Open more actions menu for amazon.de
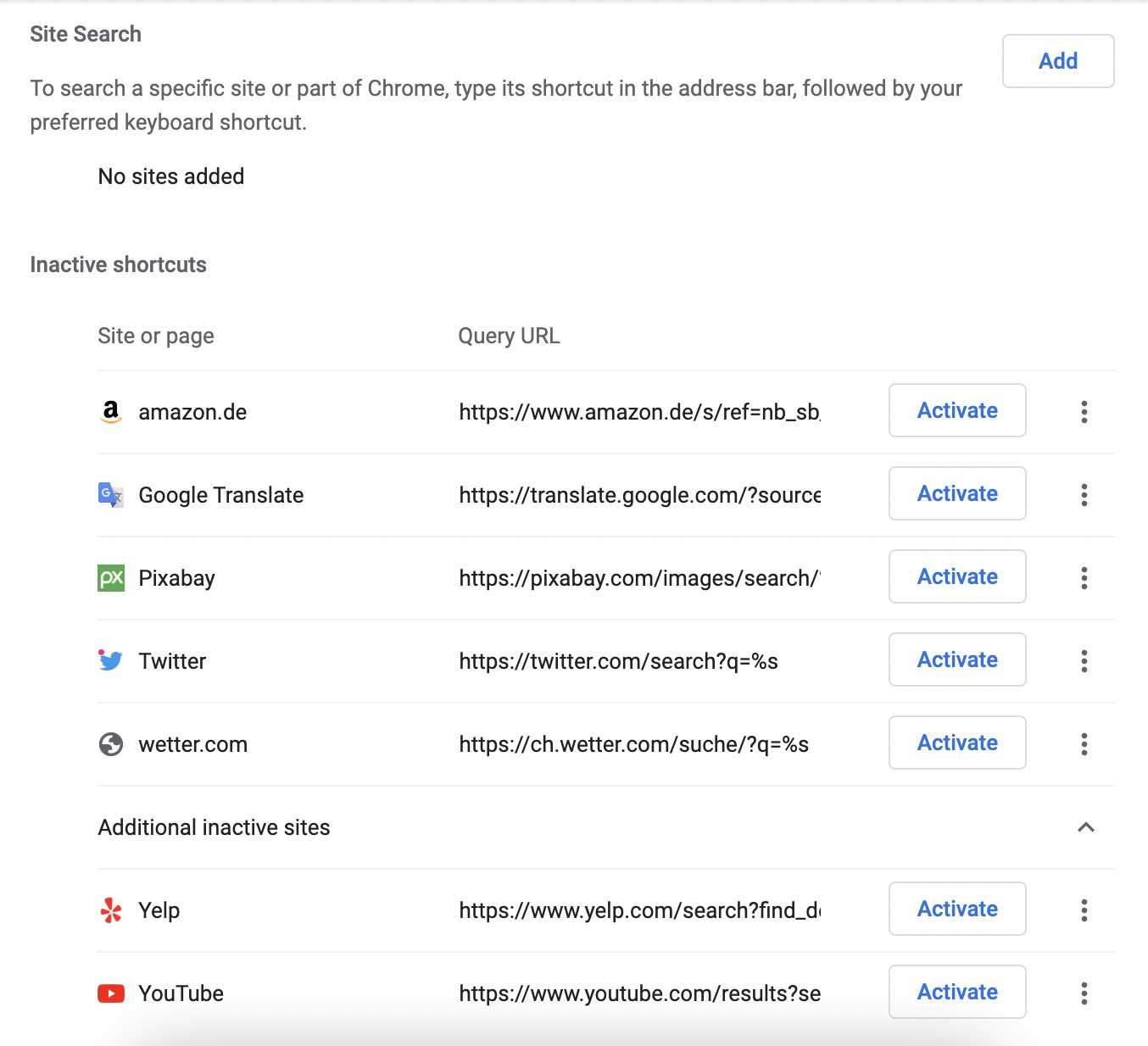Screen dimensions: 1148x1046 (1084, 412)
